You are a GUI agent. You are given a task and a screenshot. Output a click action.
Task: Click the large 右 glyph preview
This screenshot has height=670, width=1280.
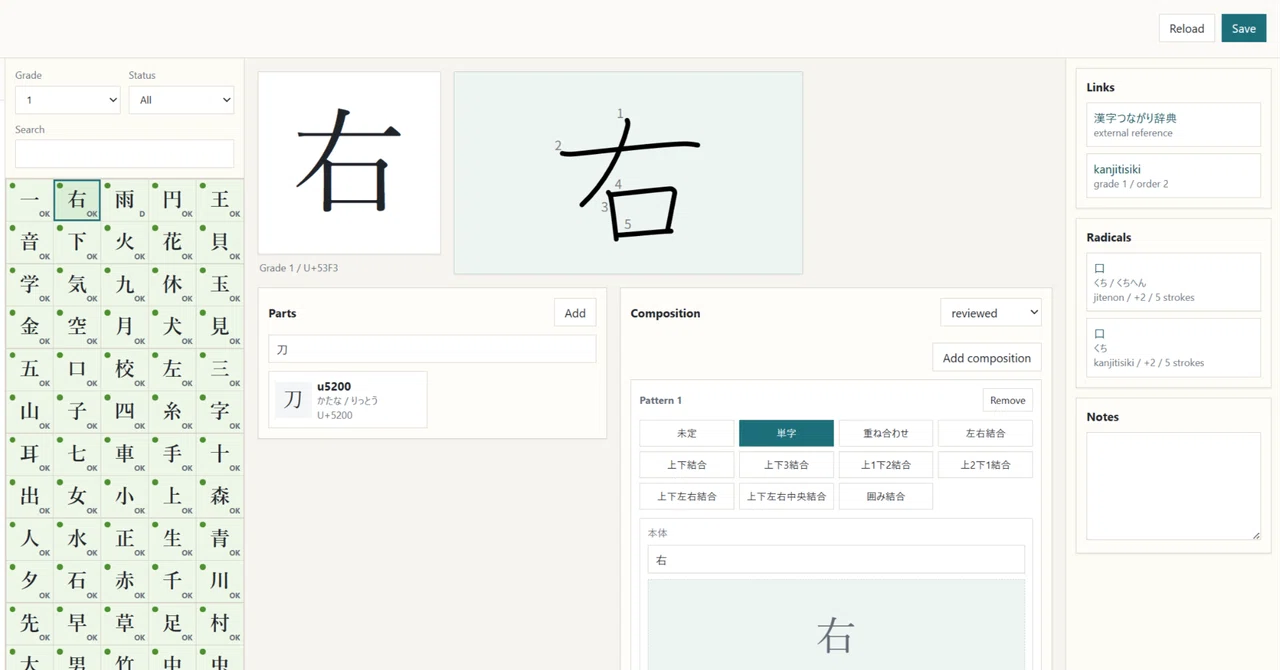click(x=349, y=163)
